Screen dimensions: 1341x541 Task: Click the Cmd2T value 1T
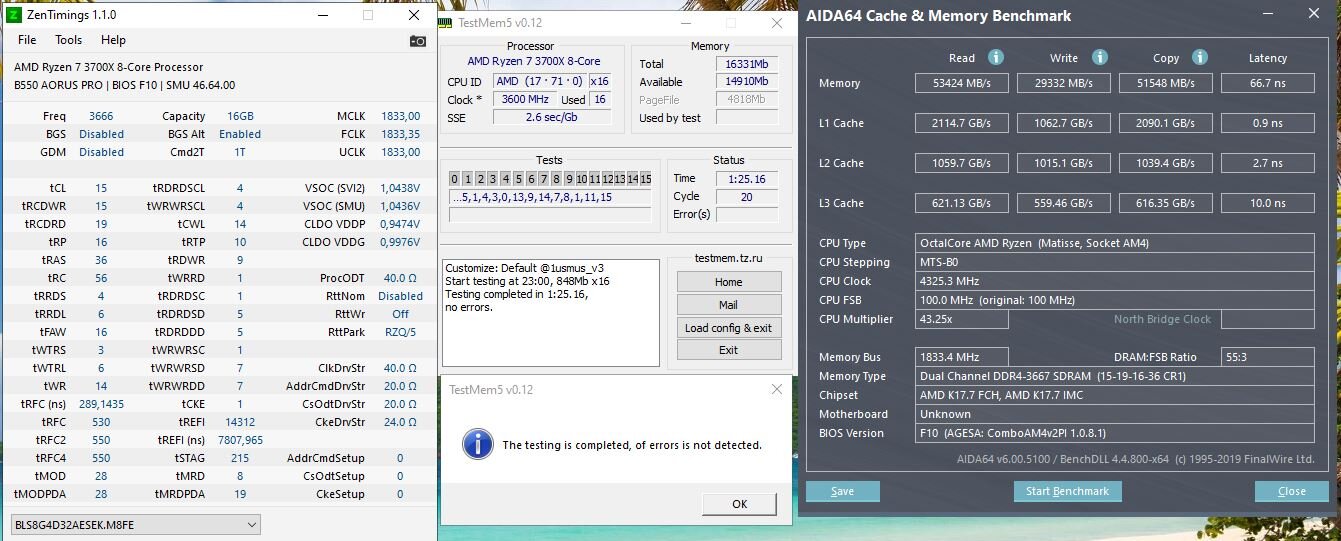tap(240, 152)
